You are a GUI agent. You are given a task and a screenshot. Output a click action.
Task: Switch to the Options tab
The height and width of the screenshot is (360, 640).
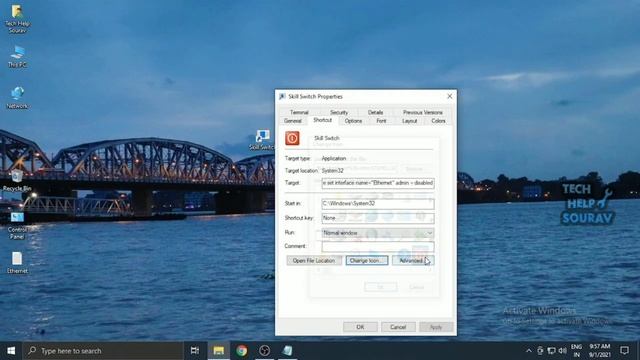[353, 121]
